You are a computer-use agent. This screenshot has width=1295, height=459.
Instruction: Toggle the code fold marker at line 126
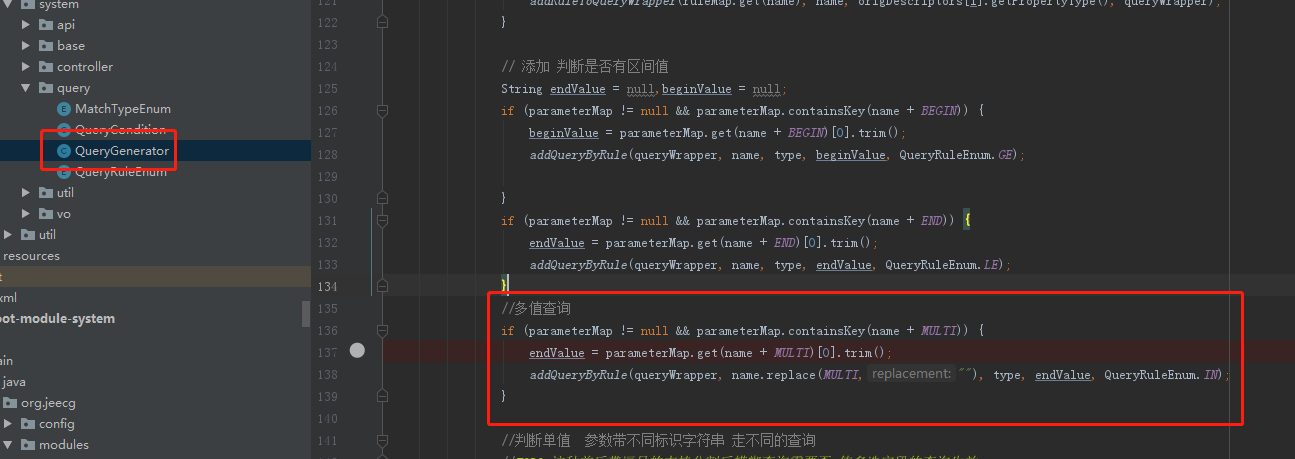(381, 110)
